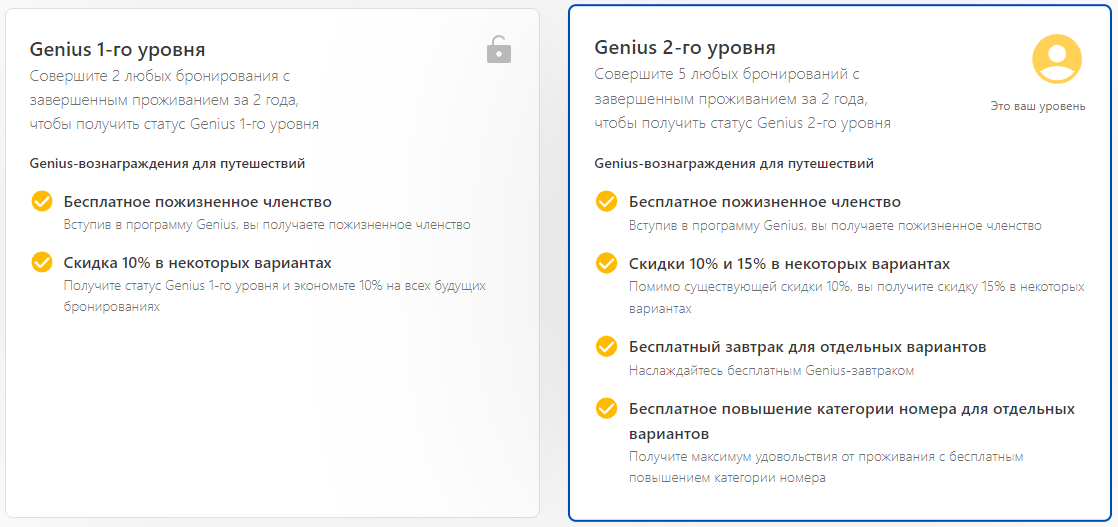This screenshot has width=1118, height=527.
Task: Open 'Скидка 10% в некоторых вариантах' benefit title
Action: 197,263
